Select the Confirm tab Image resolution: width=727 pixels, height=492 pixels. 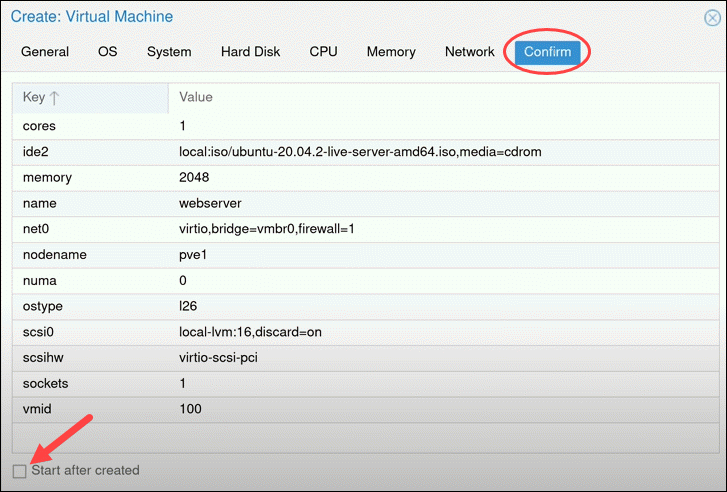[x=548, y=52]
